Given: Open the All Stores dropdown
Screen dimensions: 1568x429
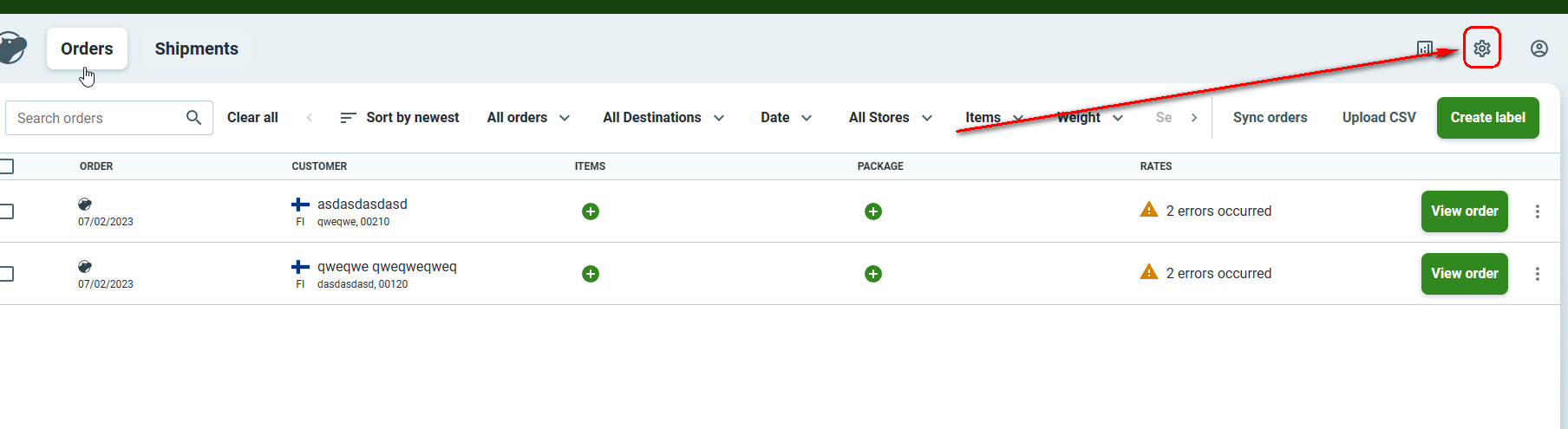Looking at the screenshot, I should pos(890,118).
